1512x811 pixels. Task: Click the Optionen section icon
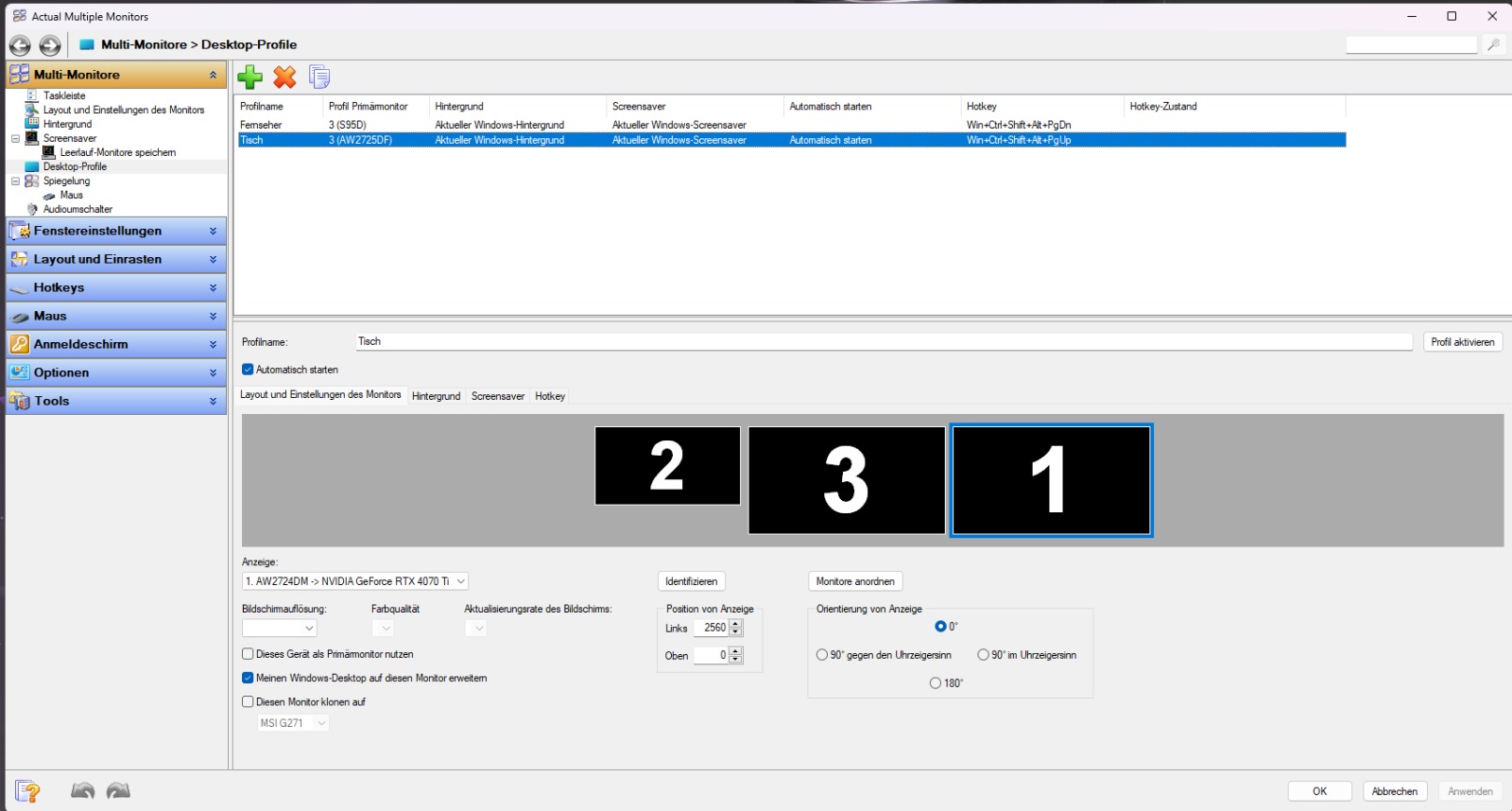click(x=20, y=372)
